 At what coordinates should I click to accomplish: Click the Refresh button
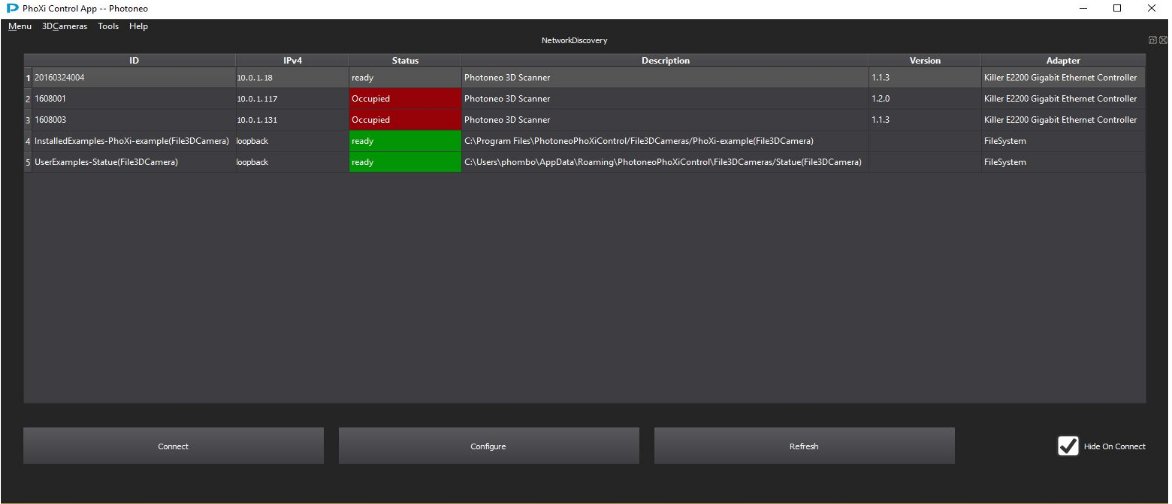coord(804,446)
